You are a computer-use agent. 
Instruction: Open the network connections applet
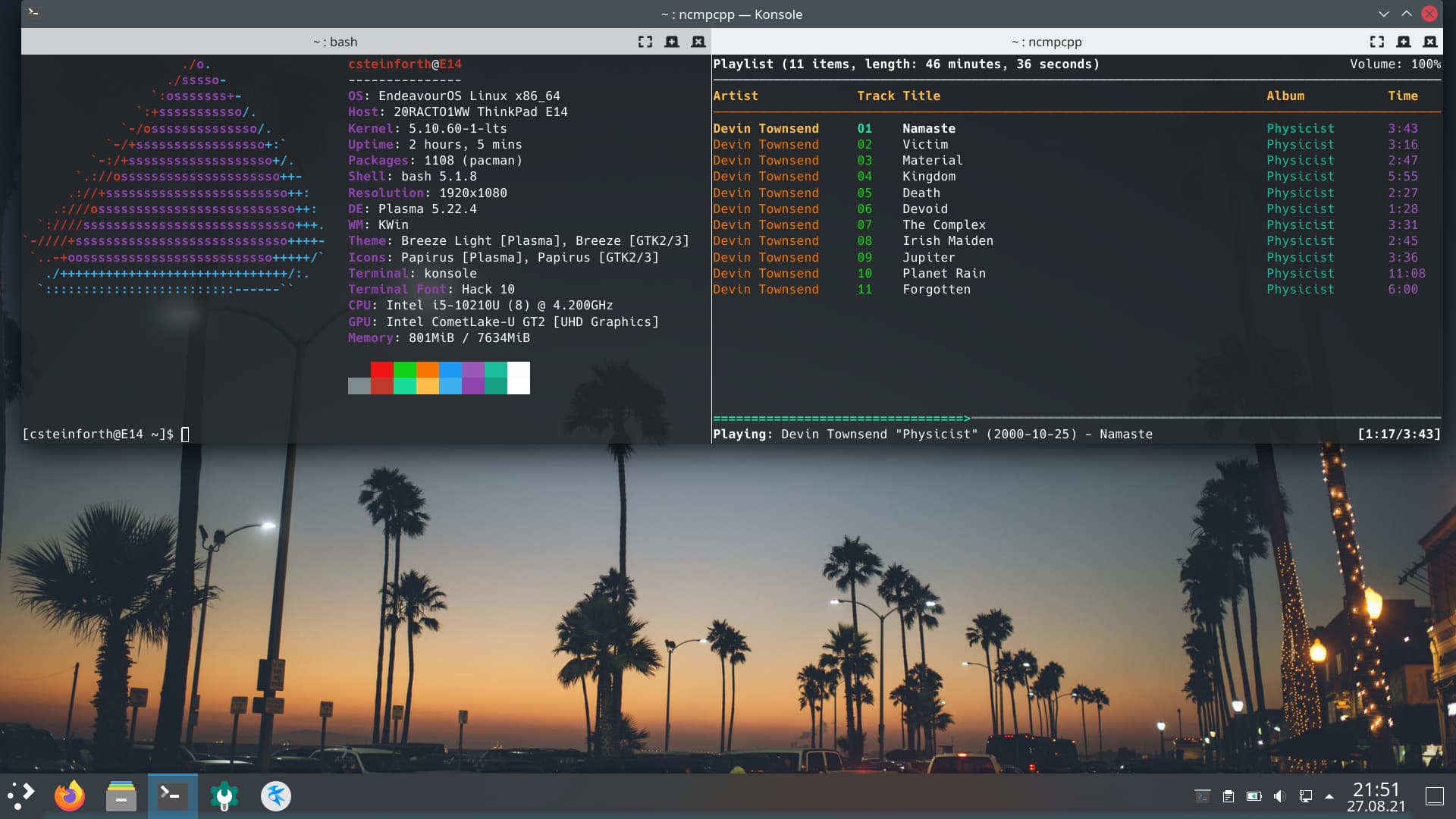pos(1306,796)
